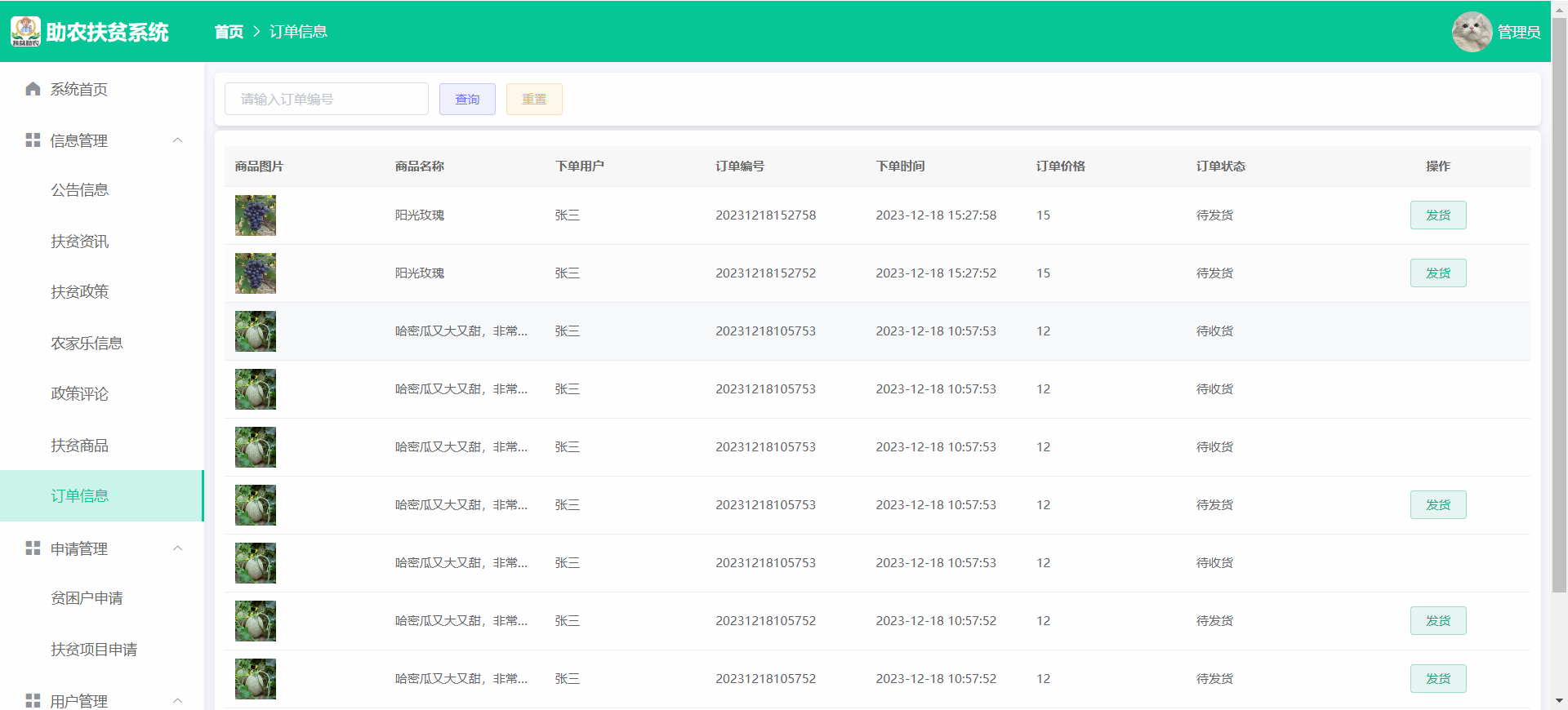Click the 商品图片 column header
Image resolution: width=1568 pixels, height=710 pixels.
pyautogui.click(x=259, y=166)
